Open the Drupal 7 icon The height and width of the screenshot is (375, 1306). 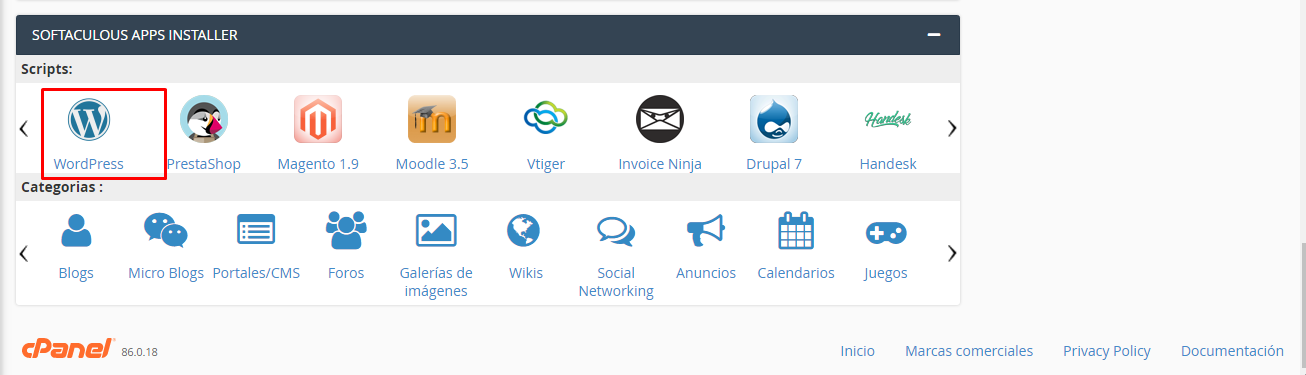click(x=774, y=120)
